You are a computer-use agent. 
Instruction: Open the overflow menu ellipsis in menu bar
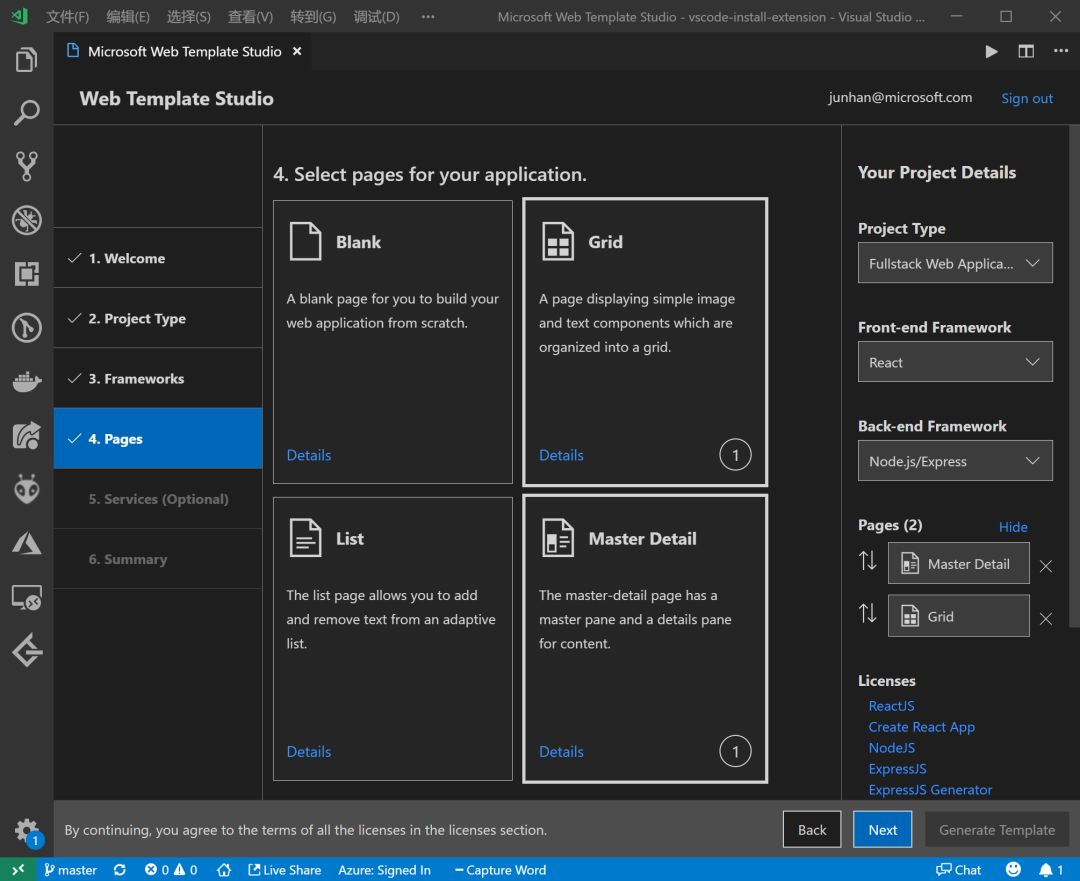(x=428, y=17)
